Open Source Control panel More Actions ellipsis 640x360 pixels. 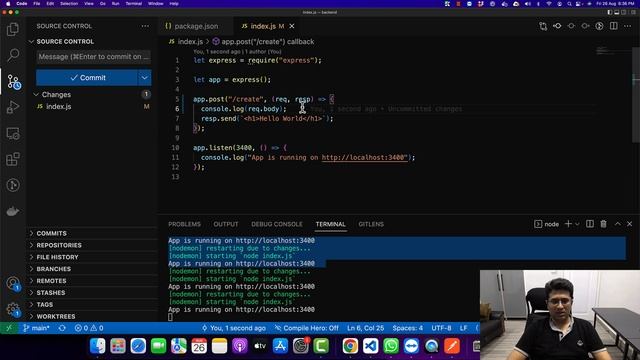(145, 26)
